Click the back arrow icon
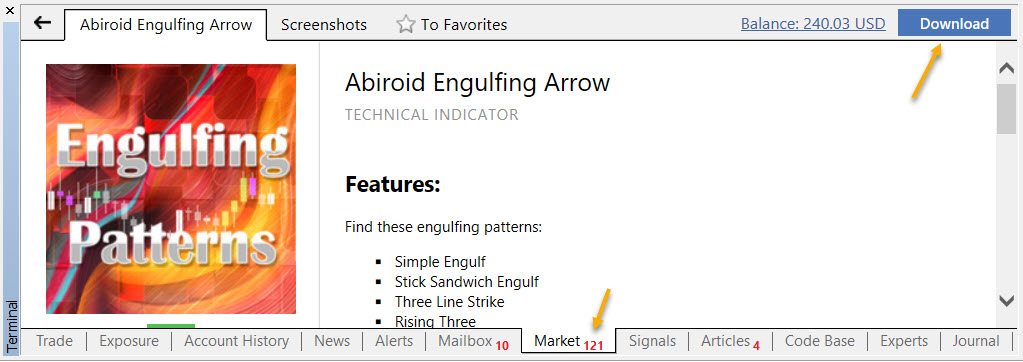This screenshot has width=1023, height=362. click(x=42, y=23)
